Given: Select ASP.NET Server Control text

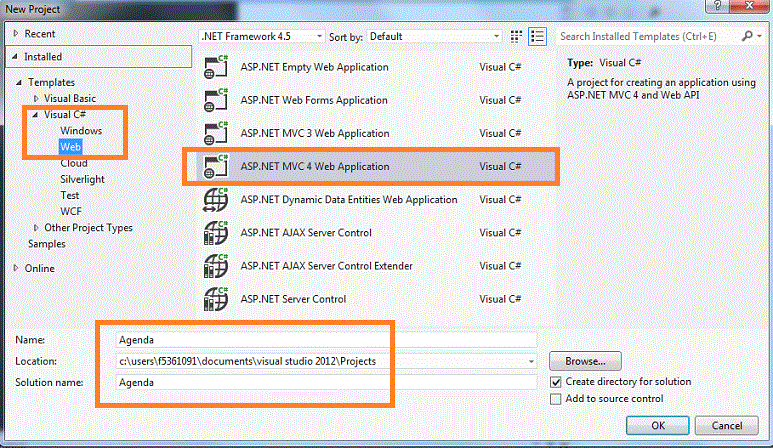Looking at the screenshot, I should click(x=293, y=299).
